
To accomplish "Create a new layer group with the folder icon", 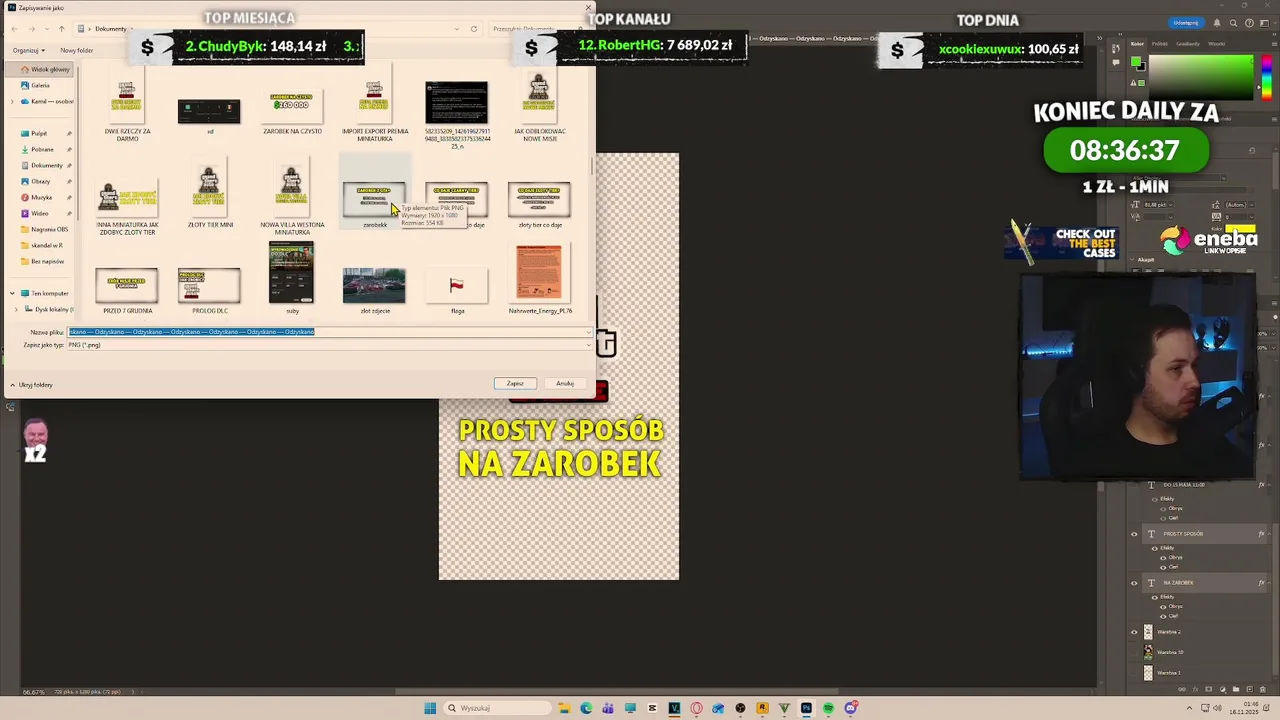I will coord(1236,689).
